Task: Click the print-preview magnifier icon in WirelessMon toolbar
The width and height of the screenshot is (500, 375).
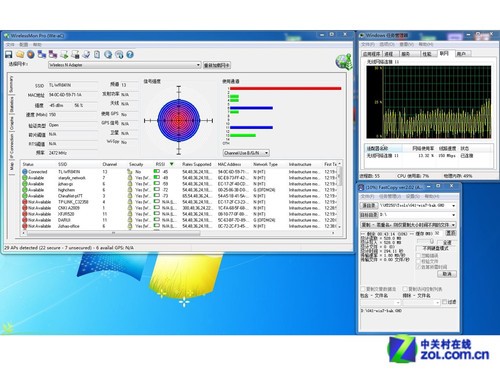Action: (86, 54)
